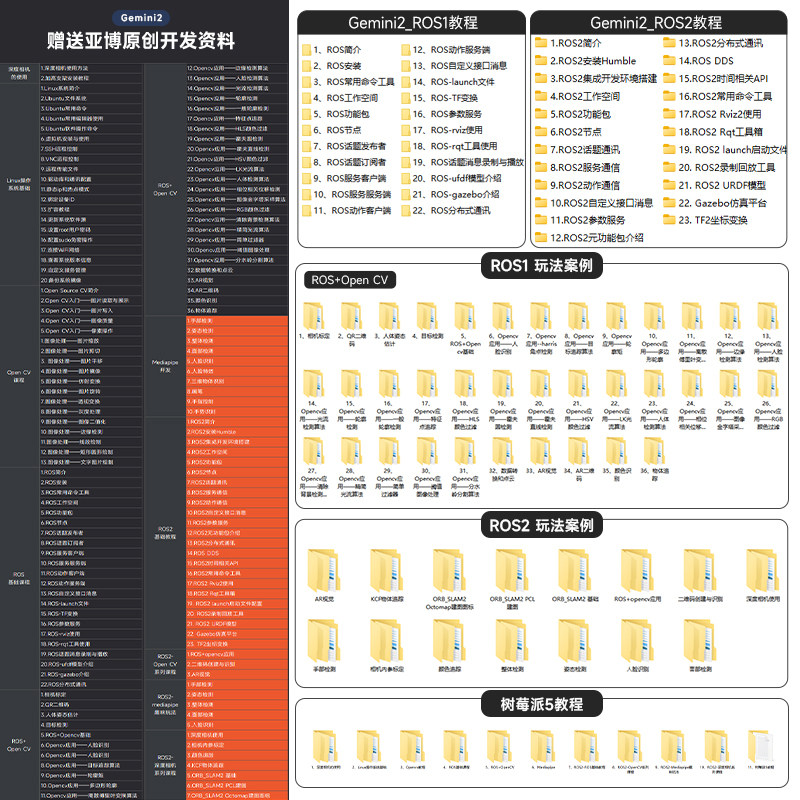800x800 pixels.
Task: Click '14.ROS DDS' row in orange table
Action: click(237, 553)
